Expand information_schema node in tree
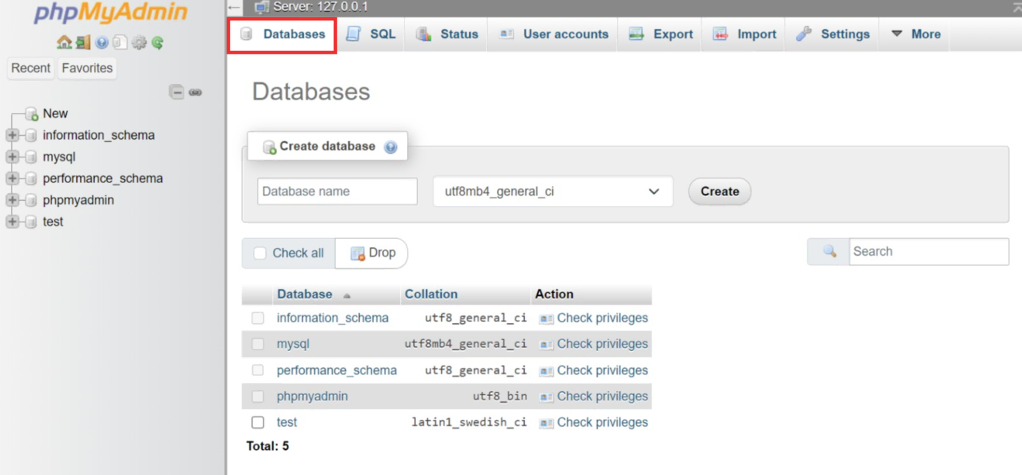 [12, 135]
